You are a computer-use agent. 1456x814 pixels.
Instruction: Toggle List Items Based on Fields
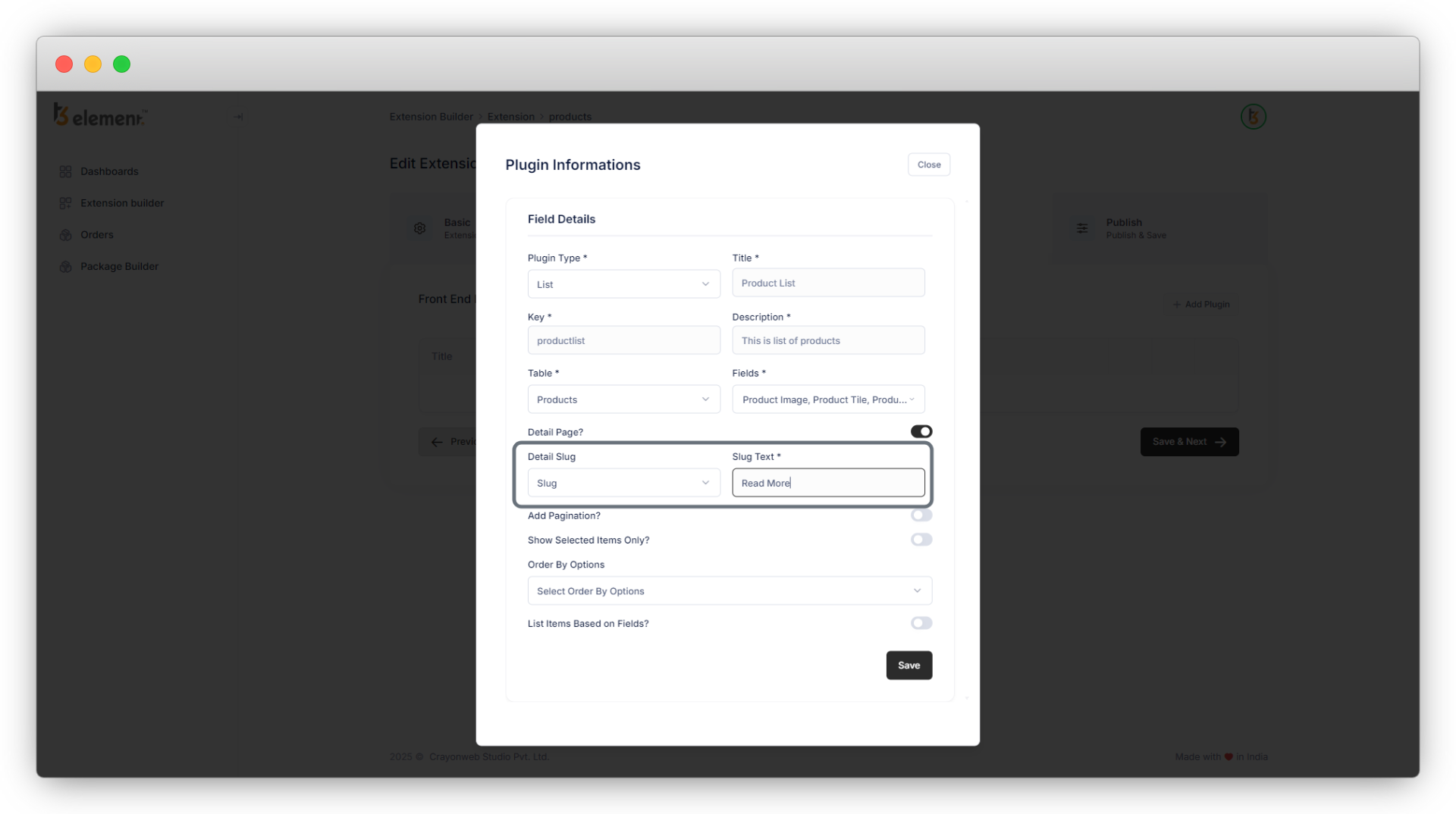(x=921, y=623)
